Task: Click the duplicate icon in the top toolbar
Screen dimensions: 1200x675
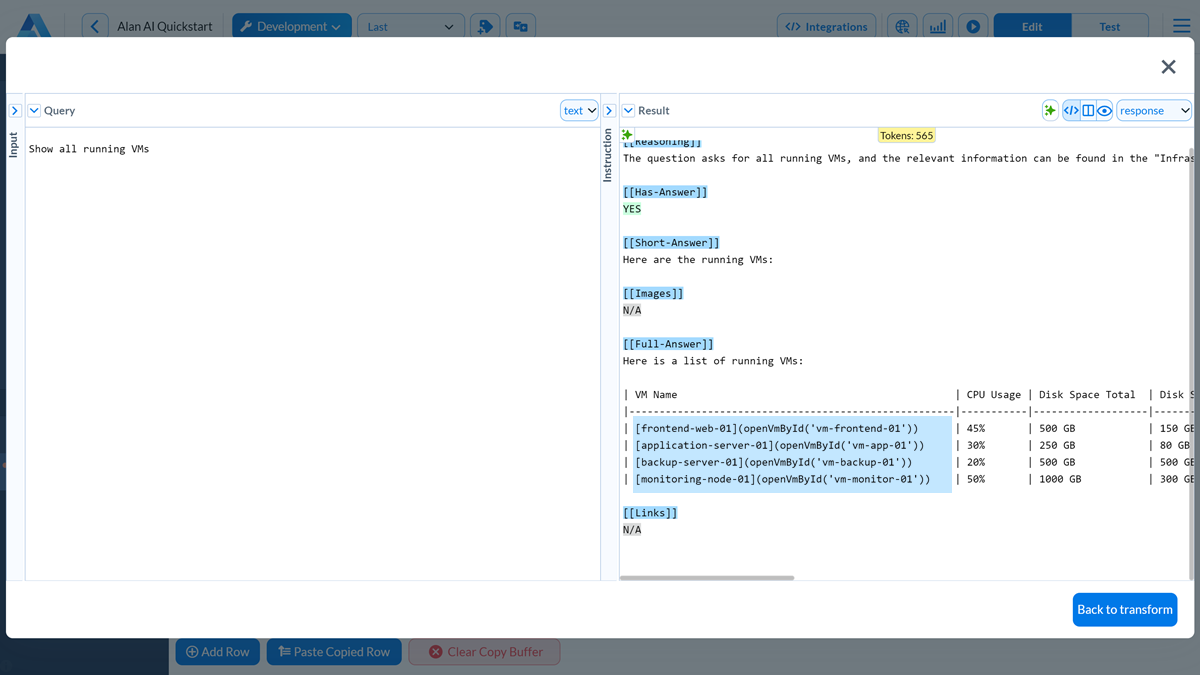Action: coord(520,27)
